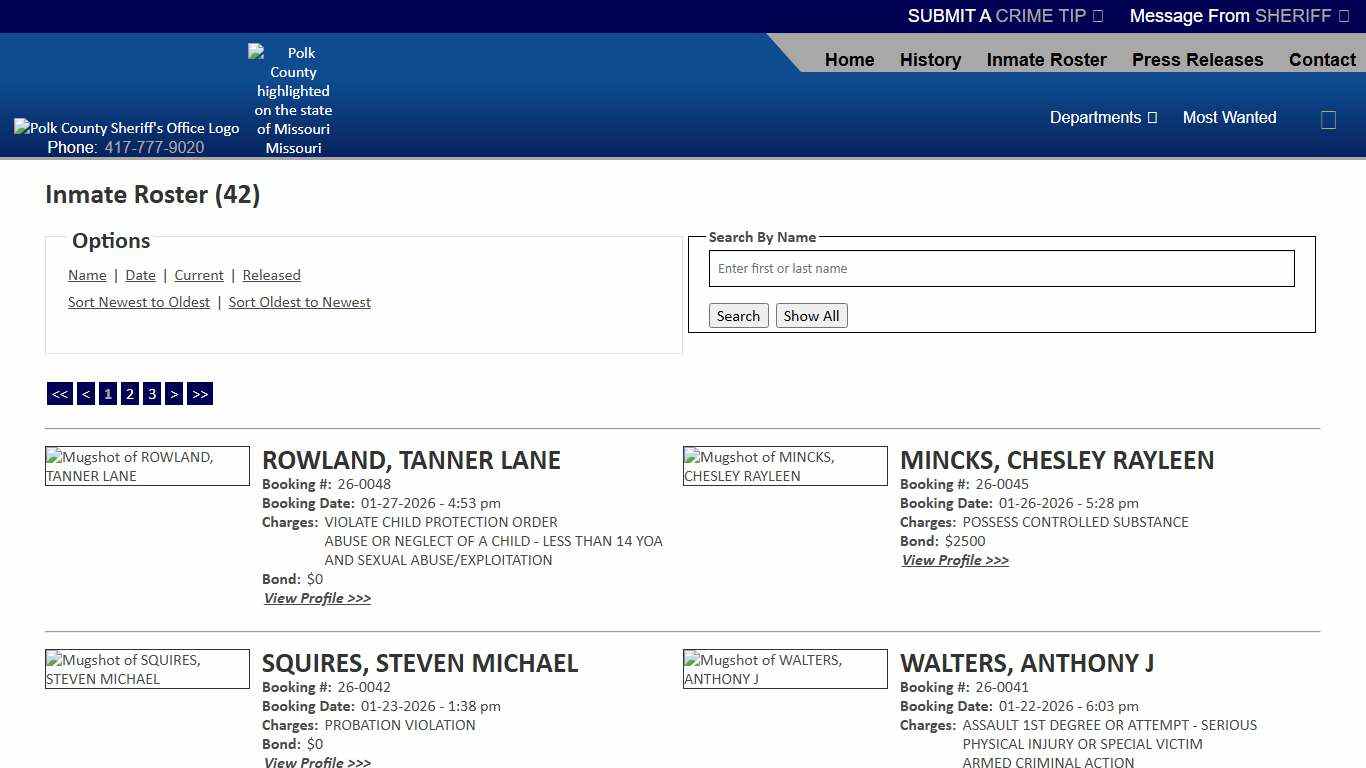Image resolution: width=1366 pixels, height=768 pixels.
Task: Click the name search input field
Action: point(1000,268)
